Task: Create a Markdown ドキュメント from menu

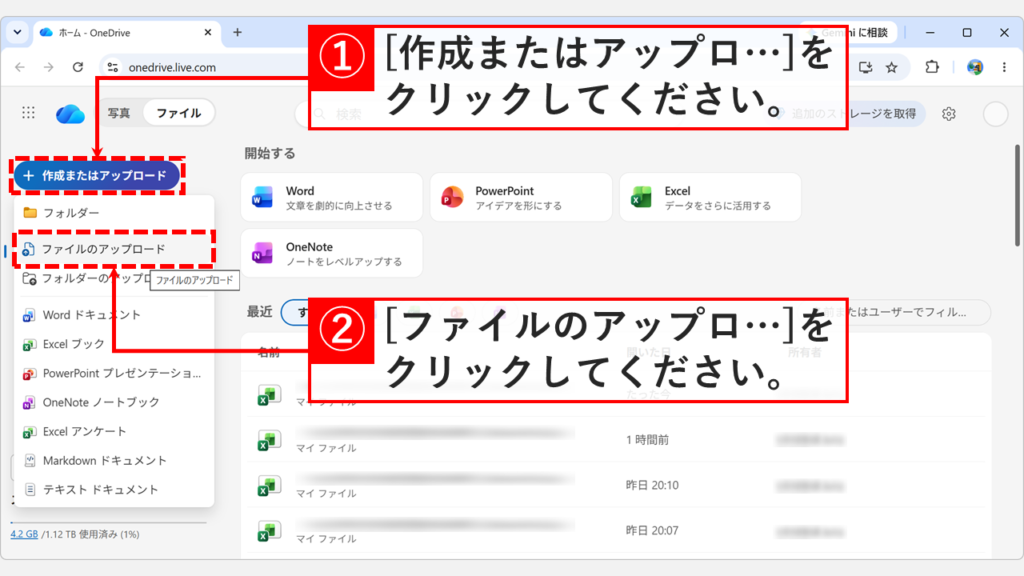Action: pyautogui.click(x=114, y=460)
